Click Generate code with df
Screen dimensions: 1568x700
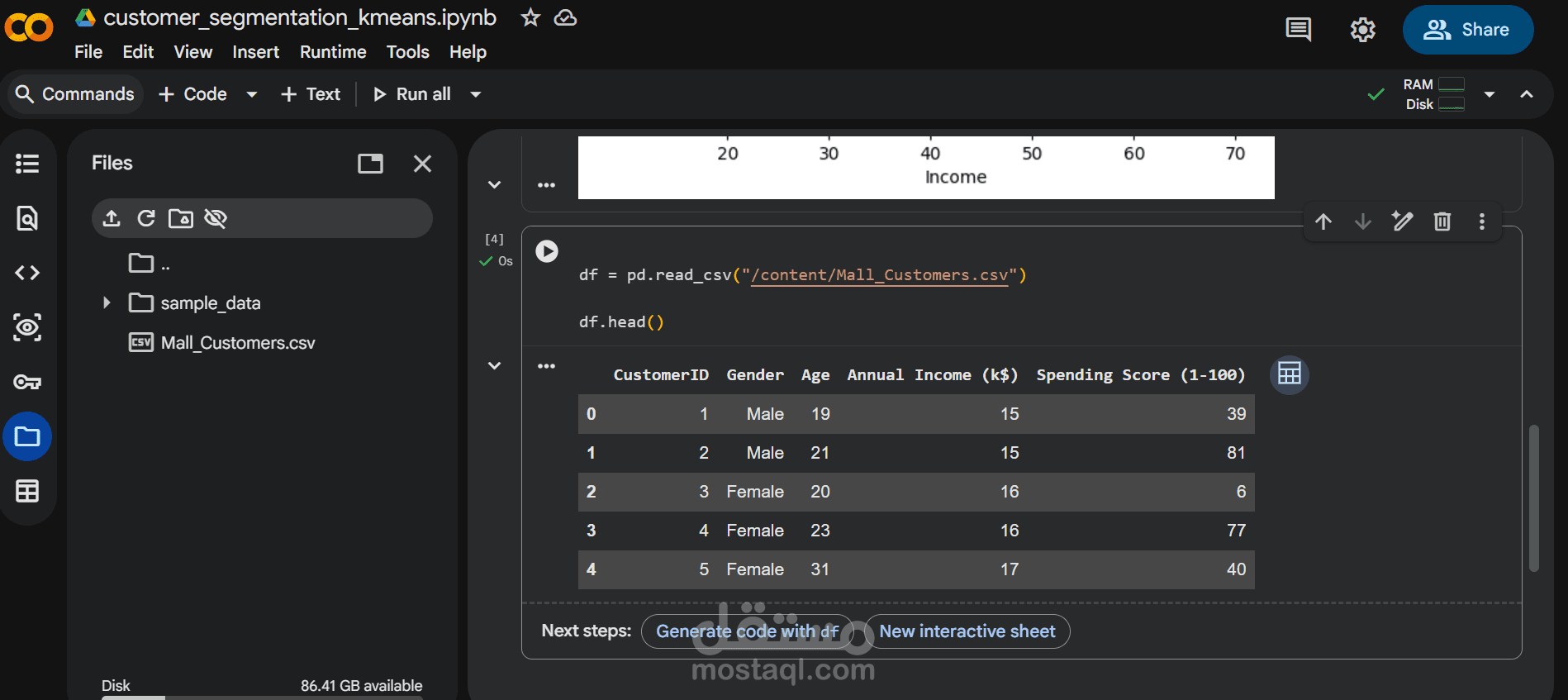[x=747, y=631]
